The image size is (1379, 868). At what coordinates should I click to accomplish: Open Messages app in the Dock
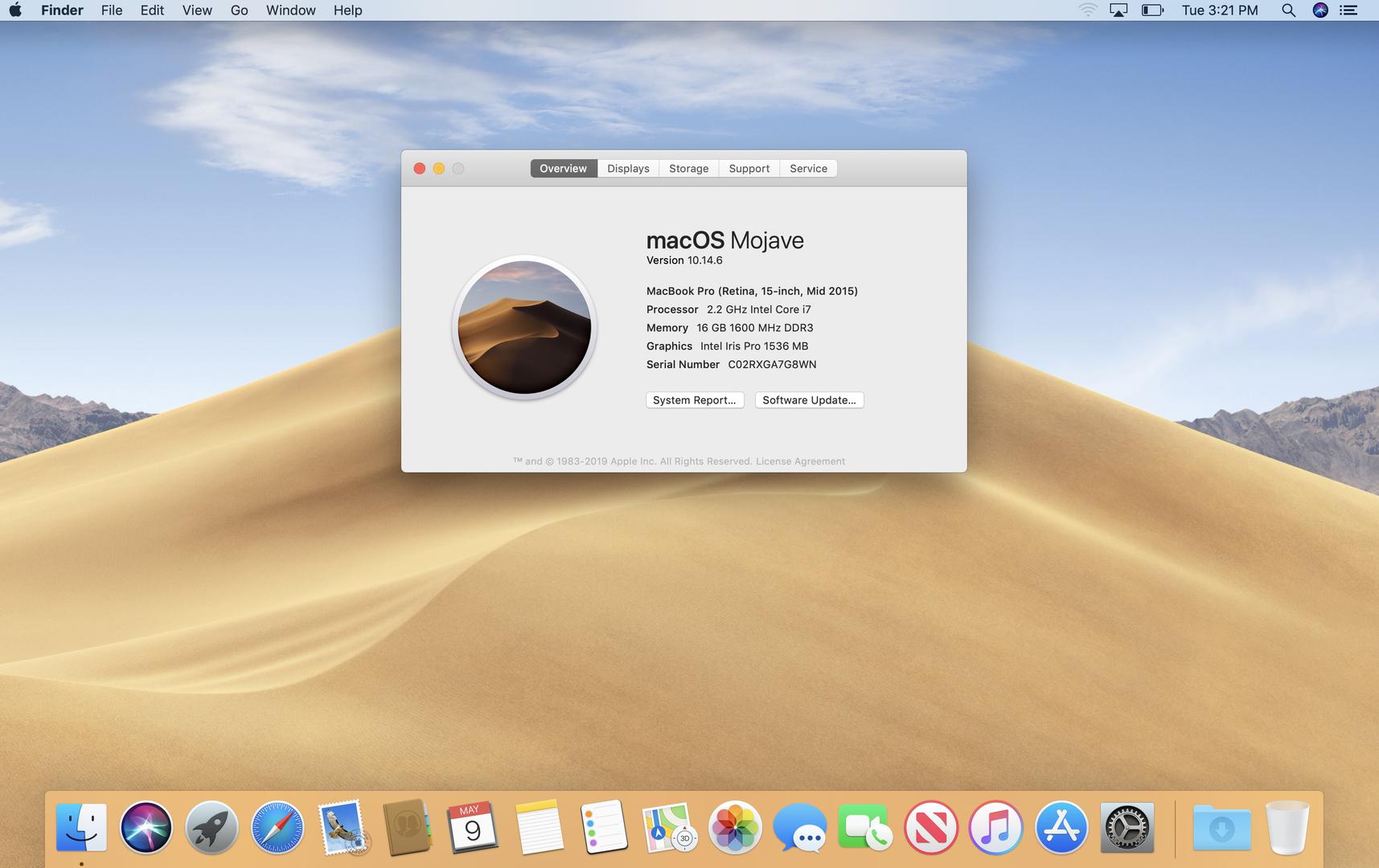(799, 827)
